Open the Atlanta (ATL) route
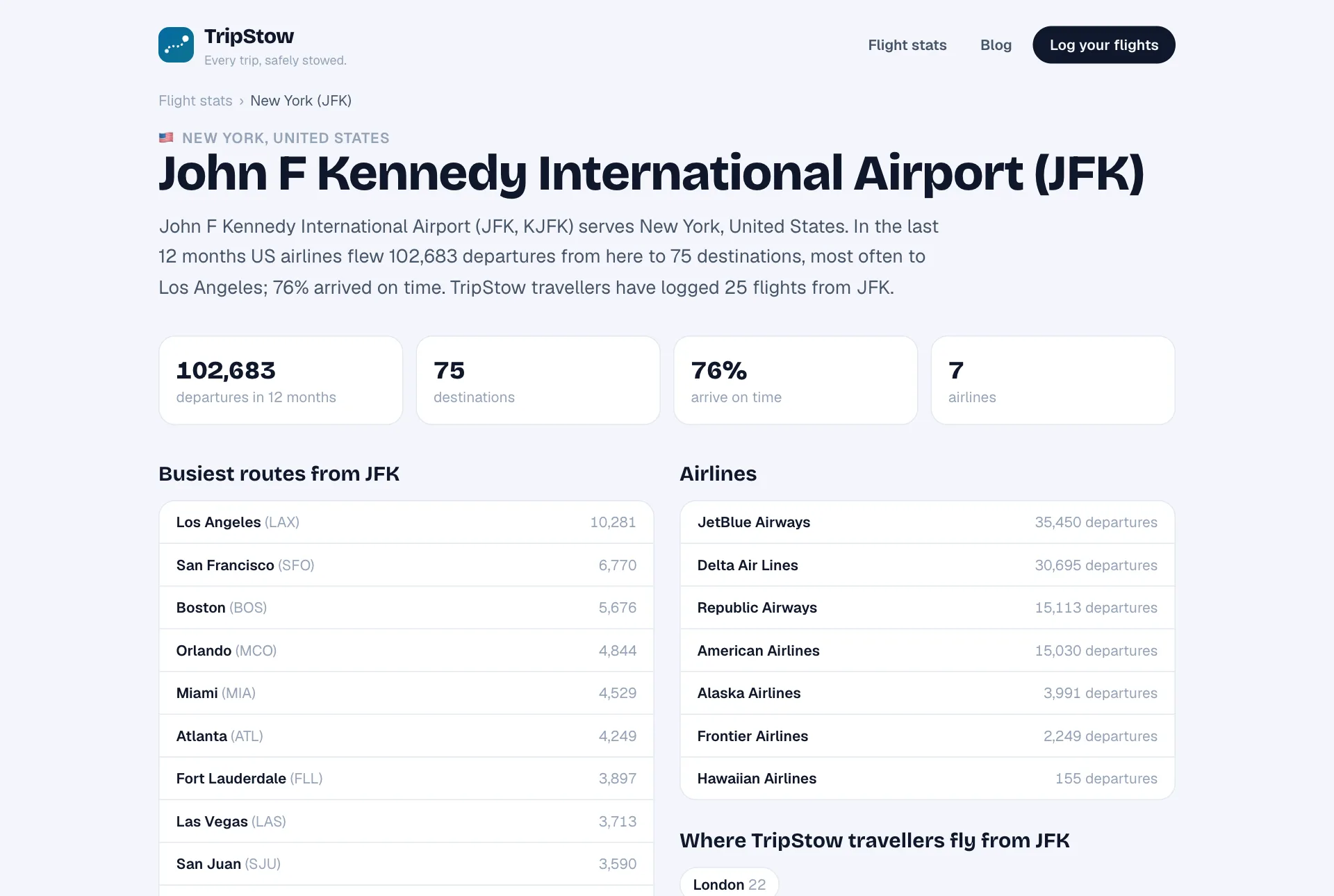 (406, 736)
